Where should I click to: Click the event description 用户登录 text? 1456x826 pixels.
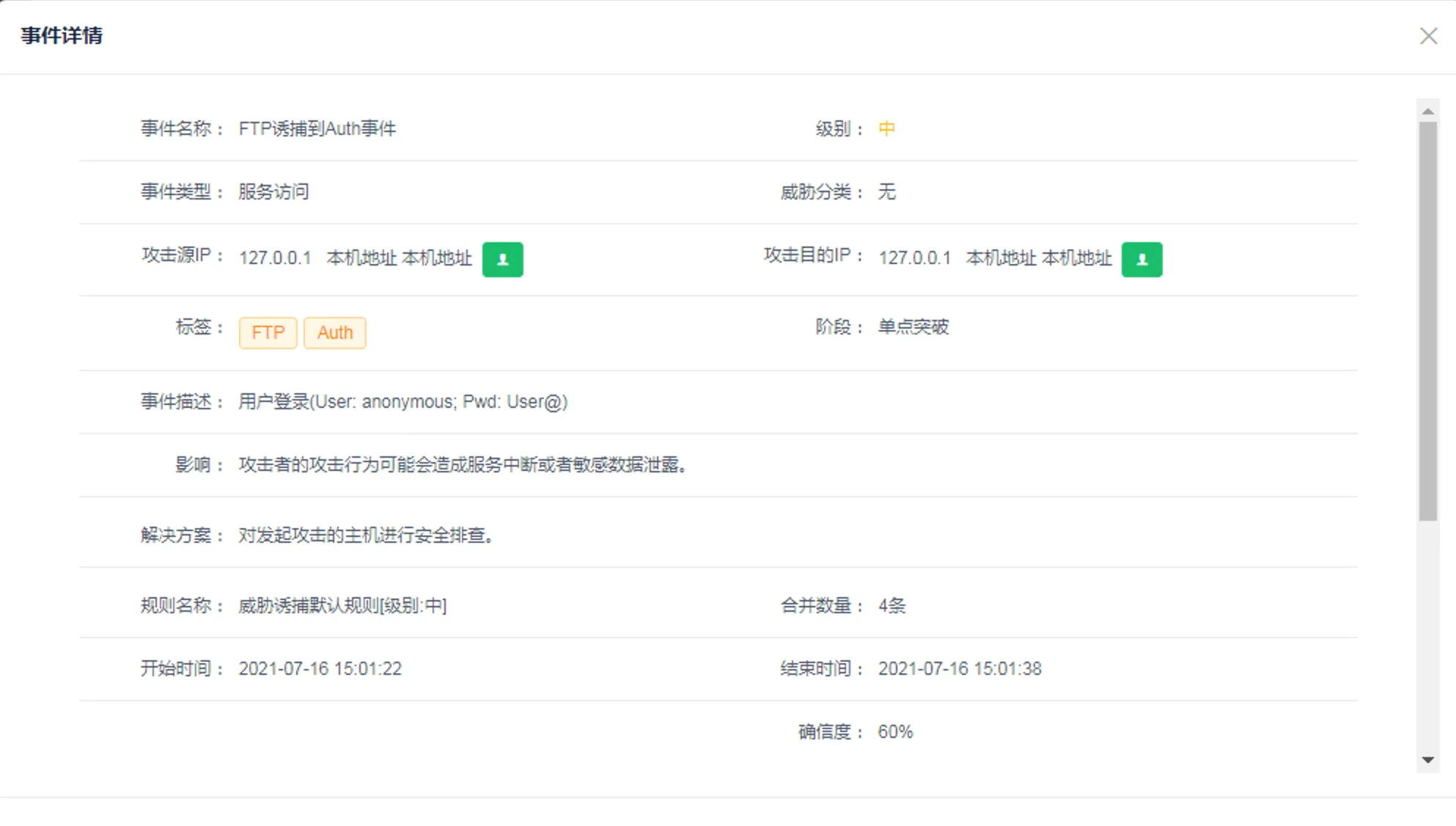point(403,402)
